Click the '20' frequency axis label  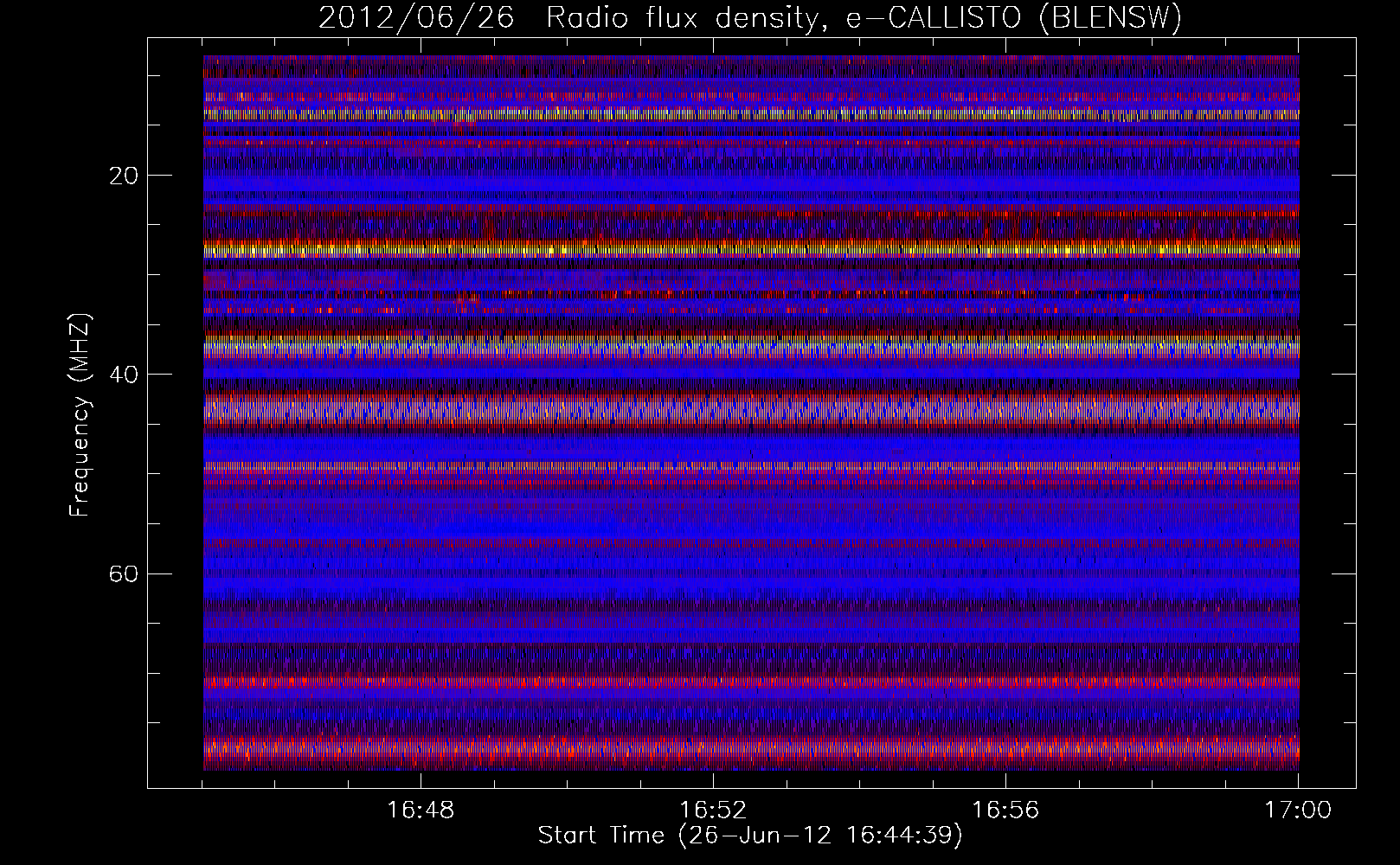(125, 176)
